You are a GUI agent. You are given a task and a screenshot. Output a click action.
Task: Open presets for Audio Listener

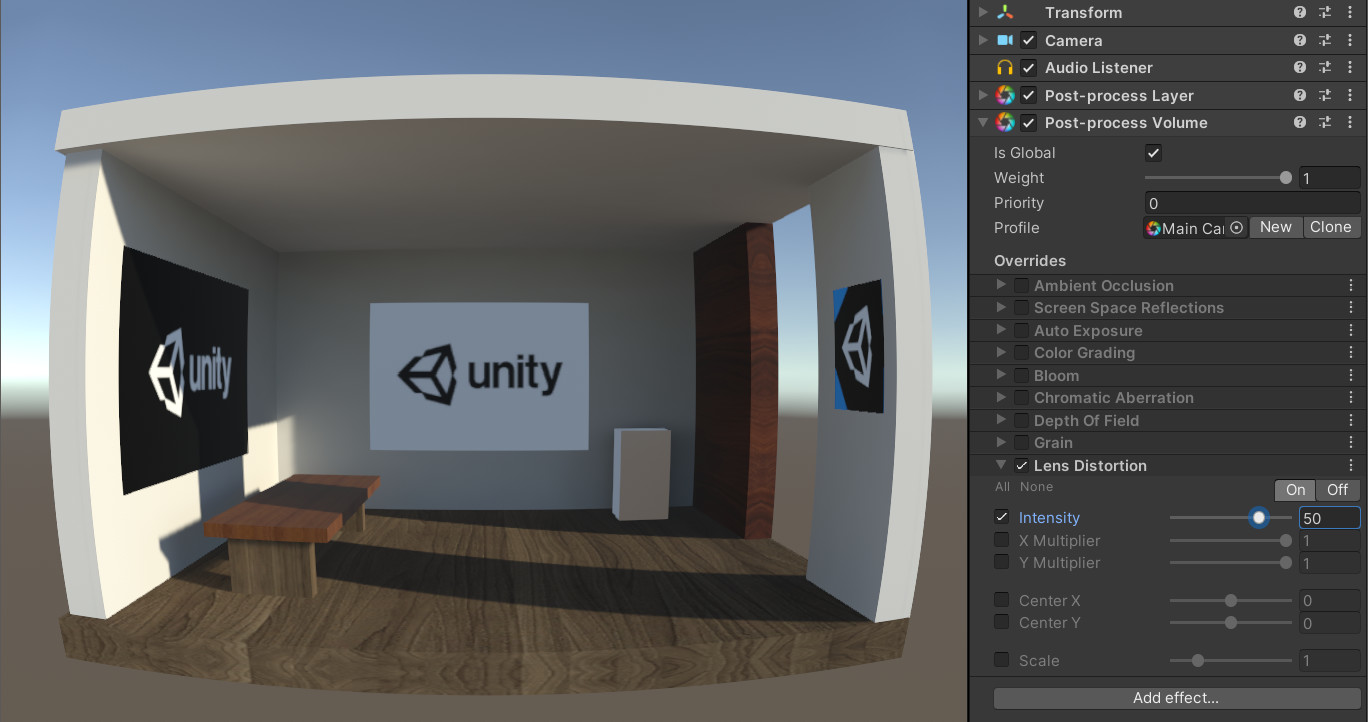pos(1325,68)
